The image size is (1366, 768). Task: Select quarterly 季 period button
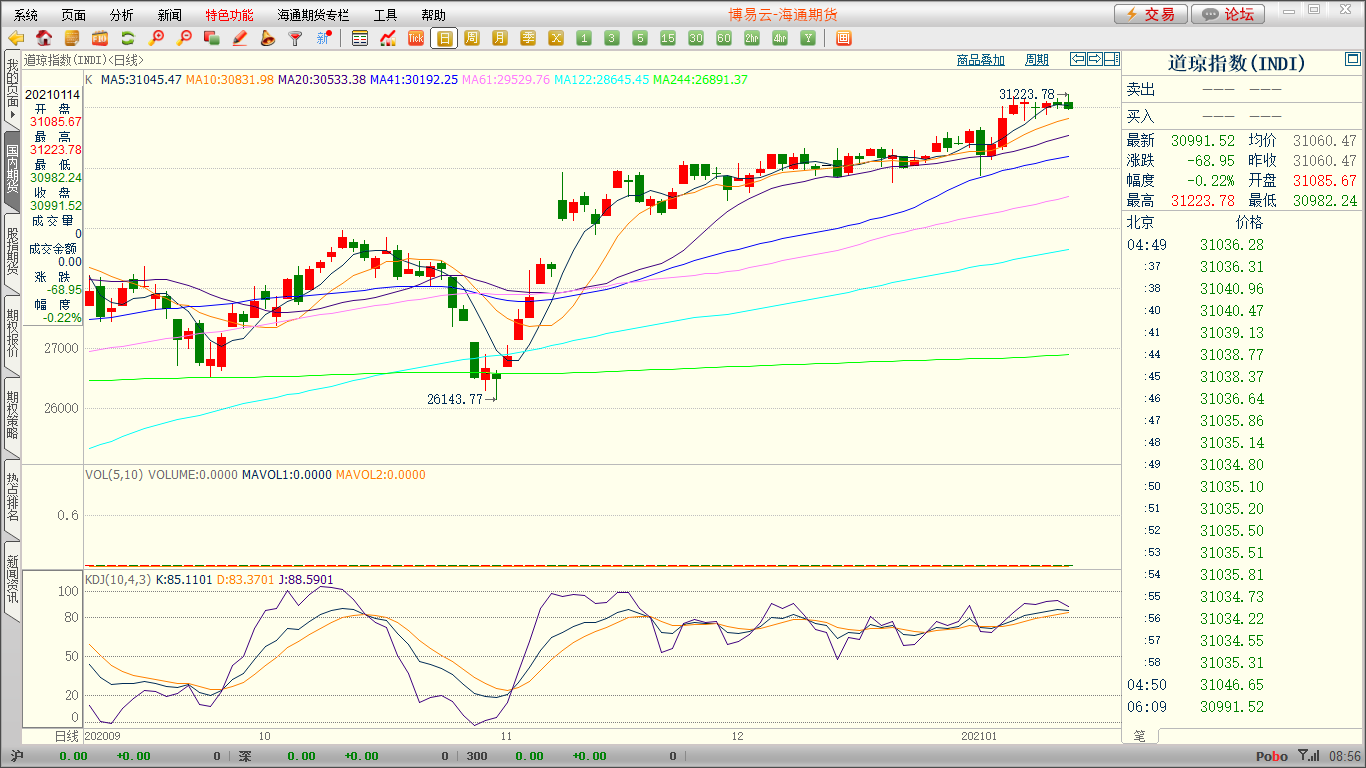[528, 38]
